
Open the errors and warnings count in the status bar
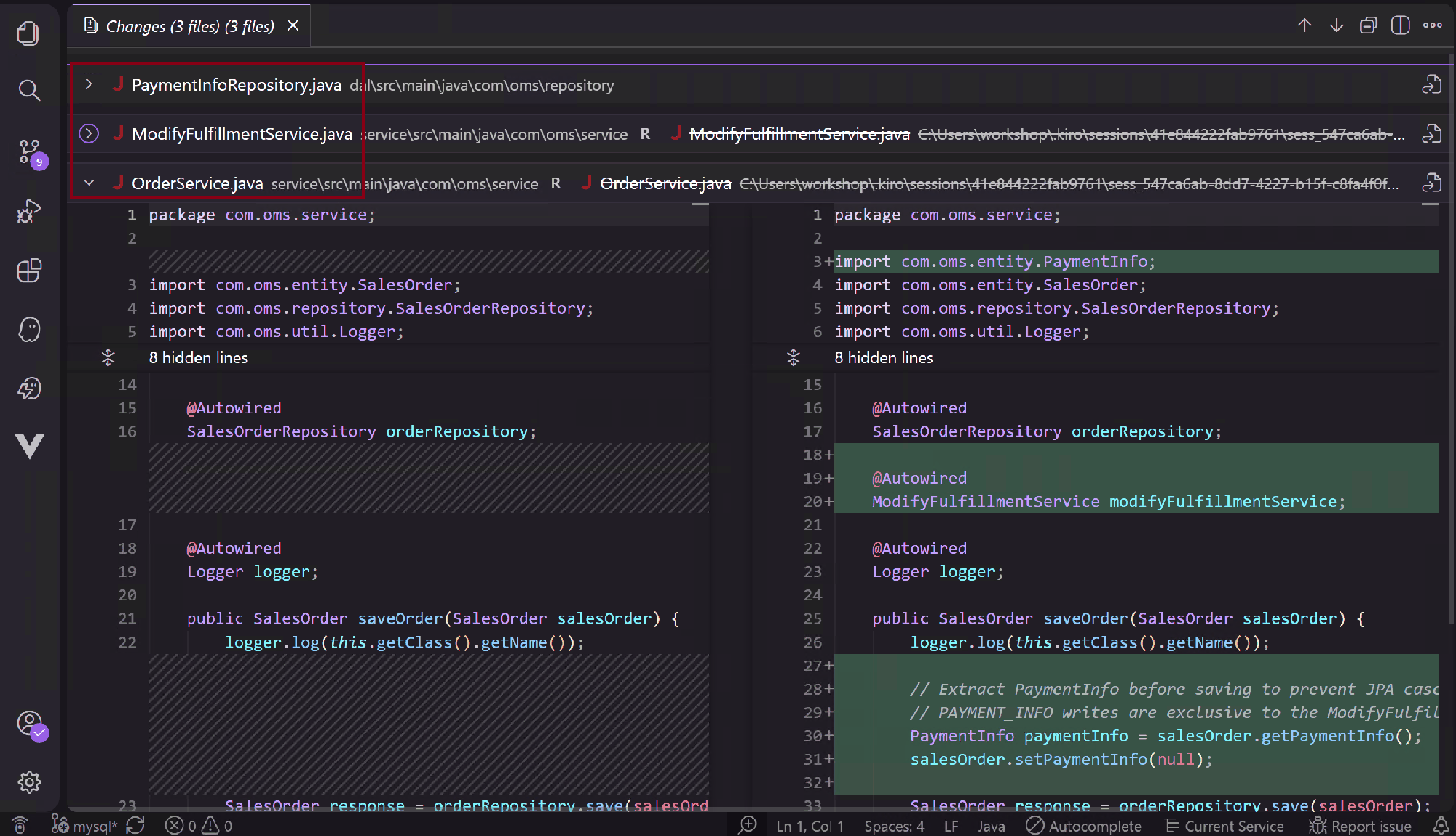click(198, 826)
